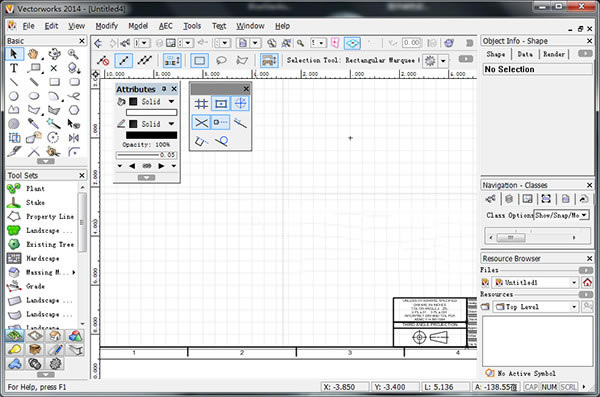Select the Circle tool

(14, 96)
